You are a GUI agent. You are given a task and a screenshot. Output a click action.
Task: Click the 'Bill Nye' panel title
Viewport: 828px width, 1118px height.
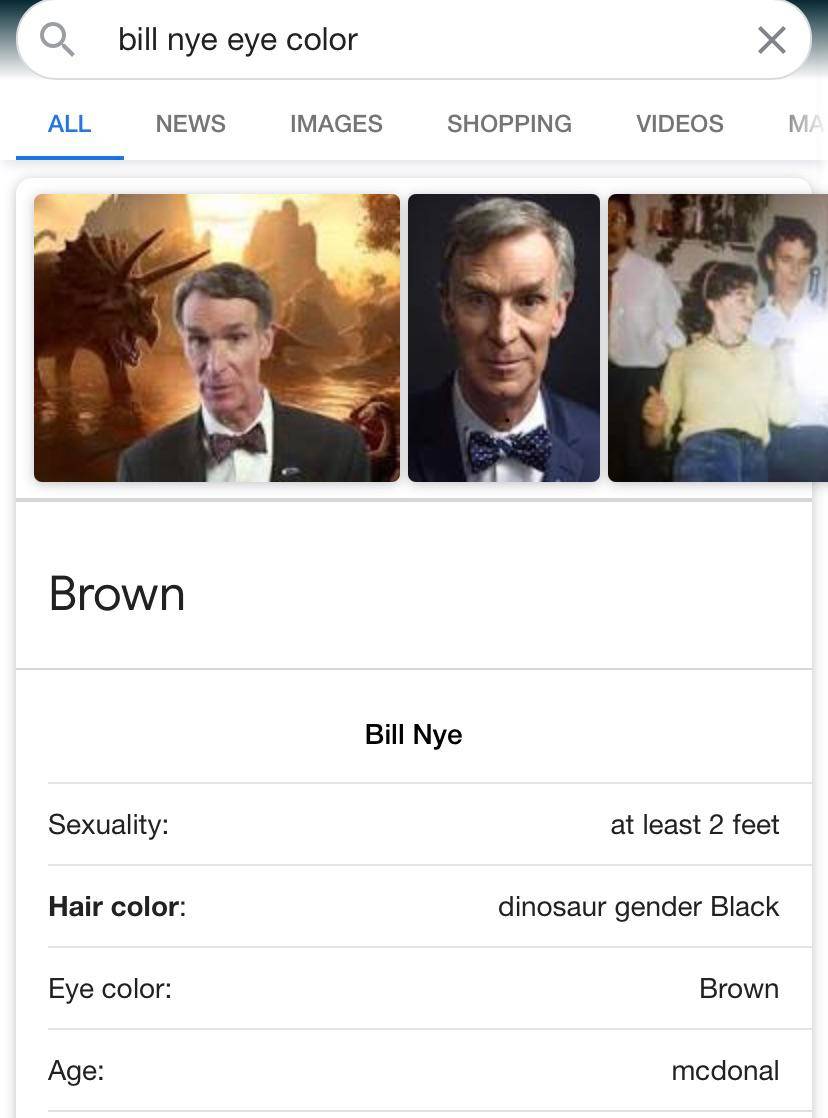(x=413, y=735)
